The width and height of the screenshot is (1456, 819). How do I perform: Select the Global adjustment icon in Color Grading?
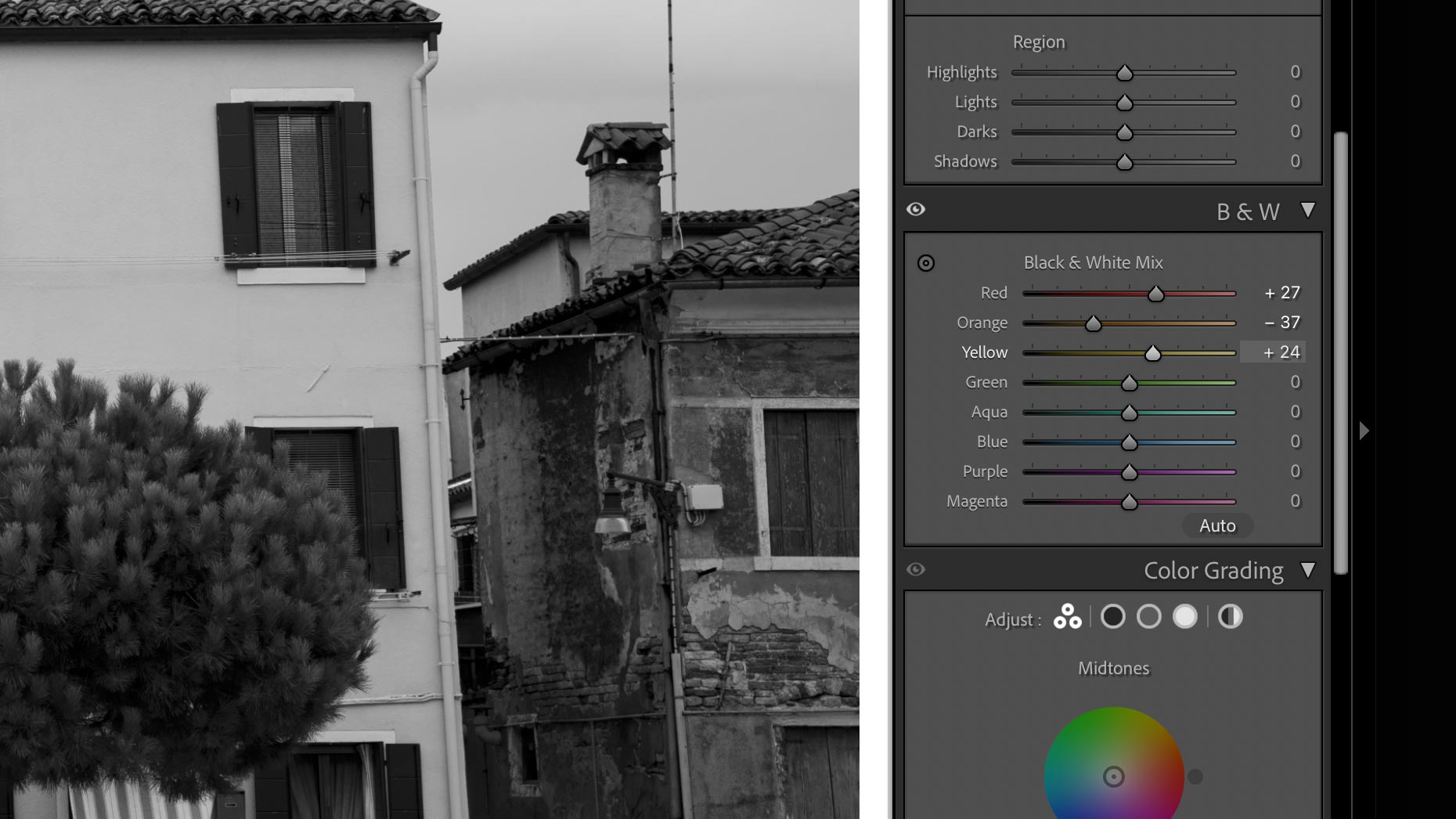pos(1231,616)
